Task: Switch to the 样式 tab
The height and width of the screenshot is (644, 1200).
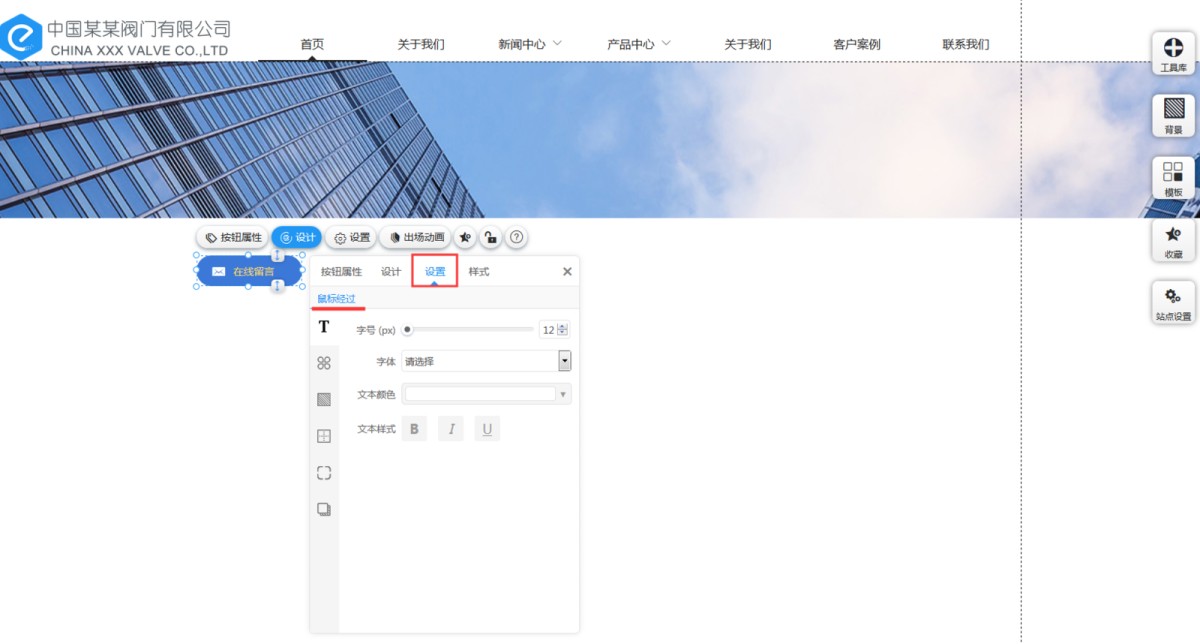Action: [x=479, y=272]
